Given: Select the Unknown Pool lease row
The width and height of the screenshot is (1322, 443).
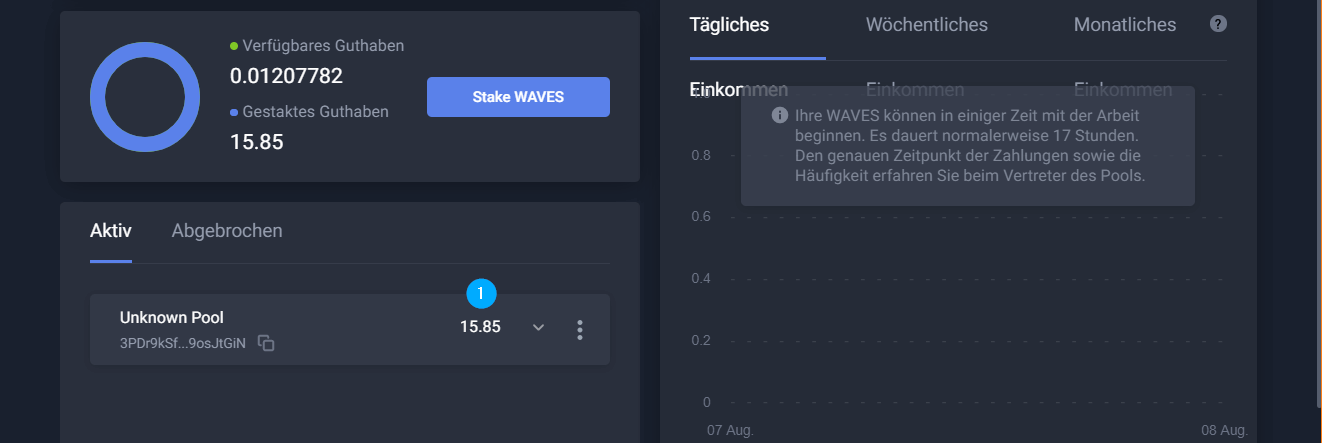Looking at the screenshot, I should click(x=350, y=329).
